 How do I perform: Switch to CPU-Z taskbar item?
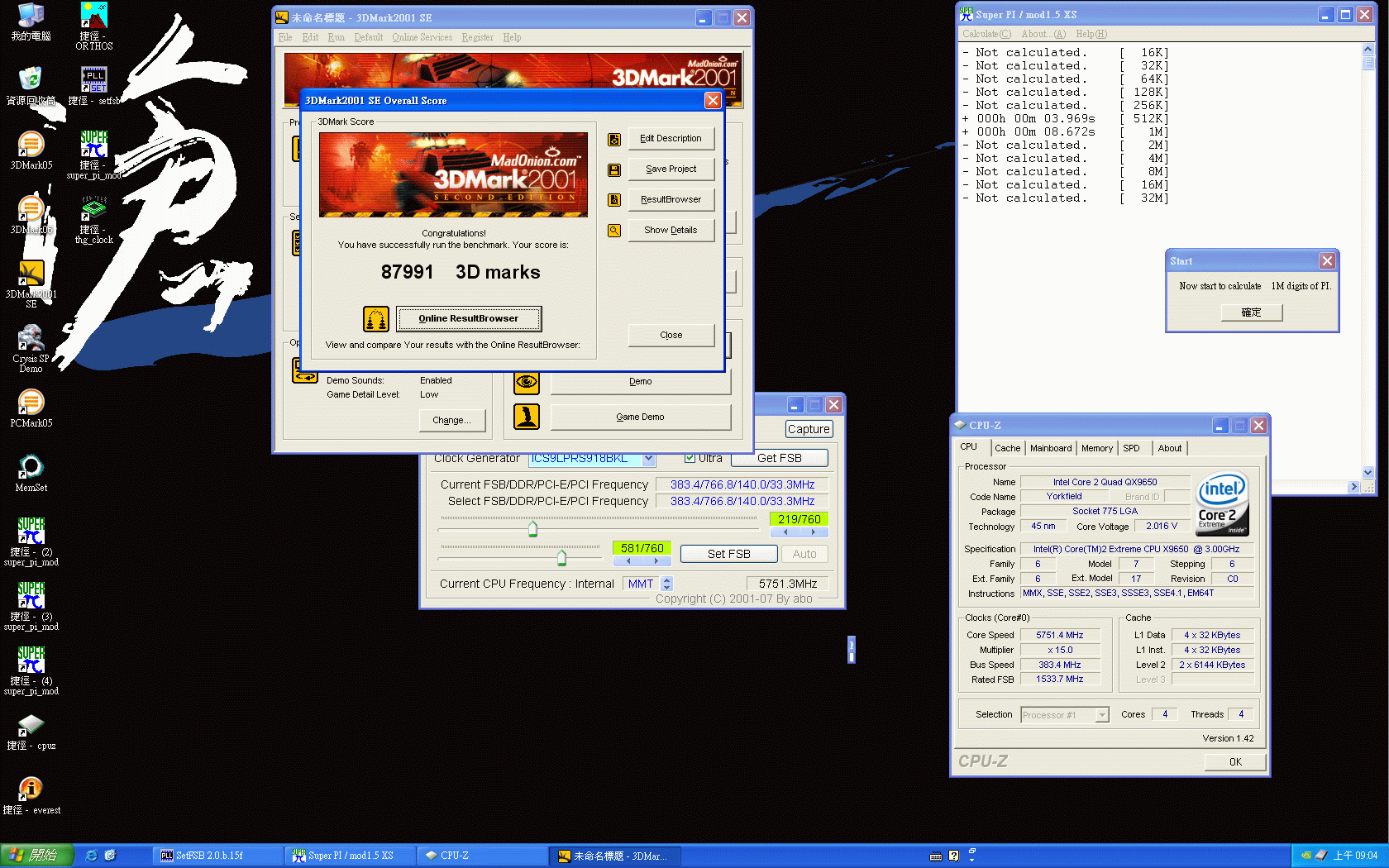[x=481, y=856]
